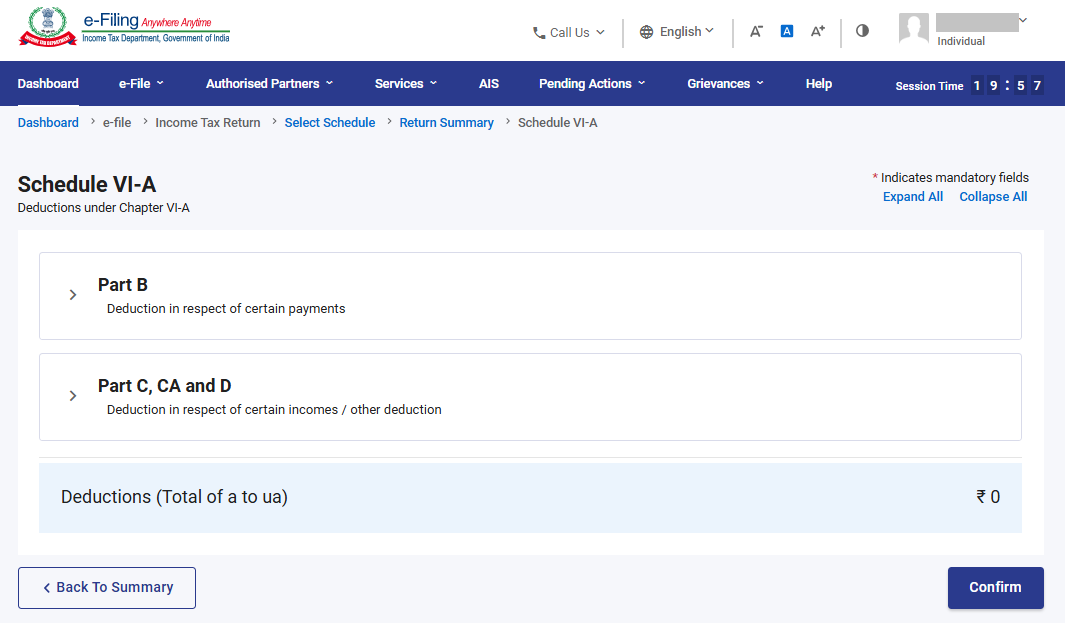
Task: Click the user profile avatar
Action: pyautogui.click(x=914, y=29)
